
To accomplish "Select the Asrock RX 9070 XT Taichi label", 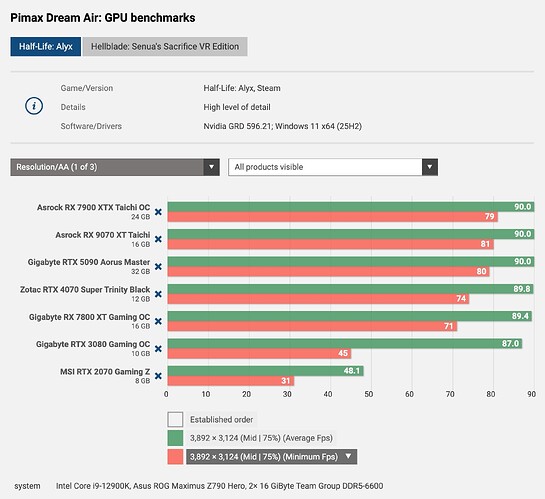I will (103, 235).
